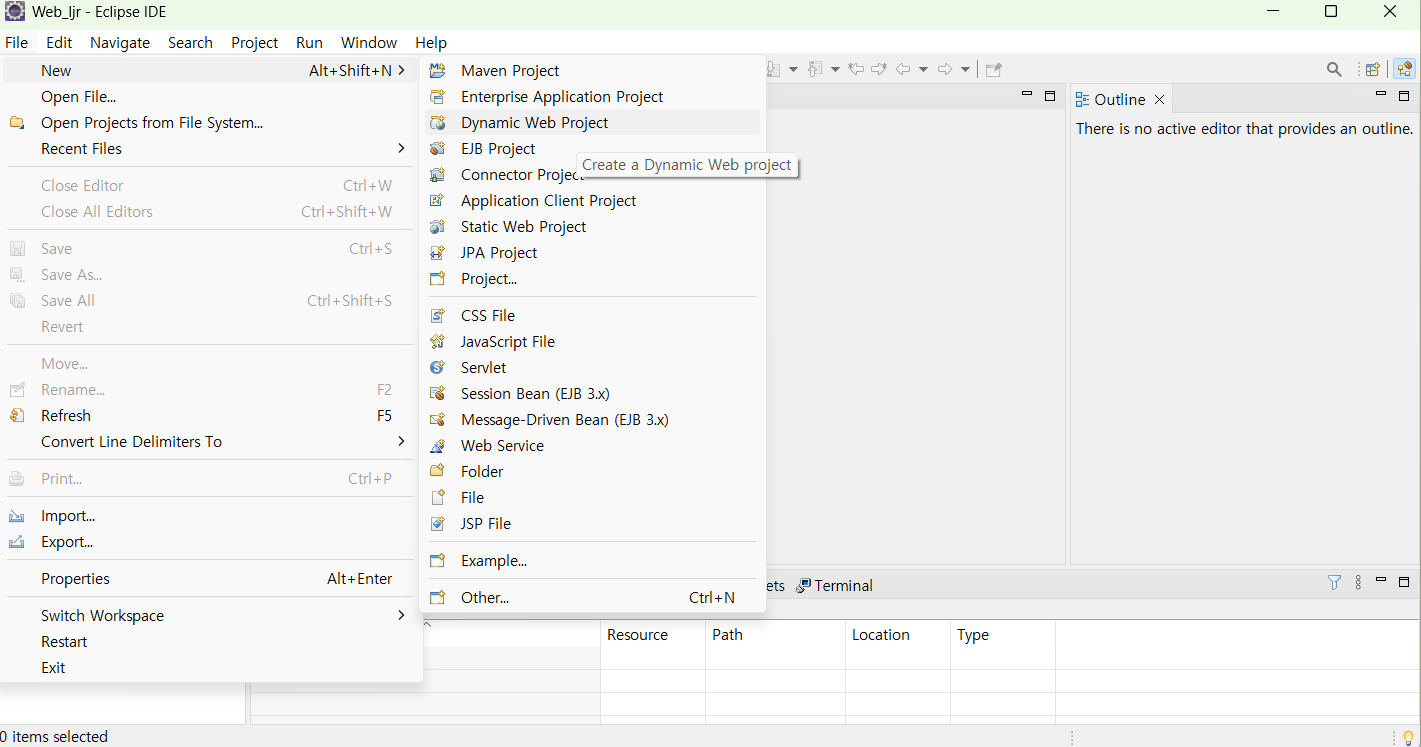Screen dimensions: 1421x747
Task: Open the Help menu
Action: 431,42
